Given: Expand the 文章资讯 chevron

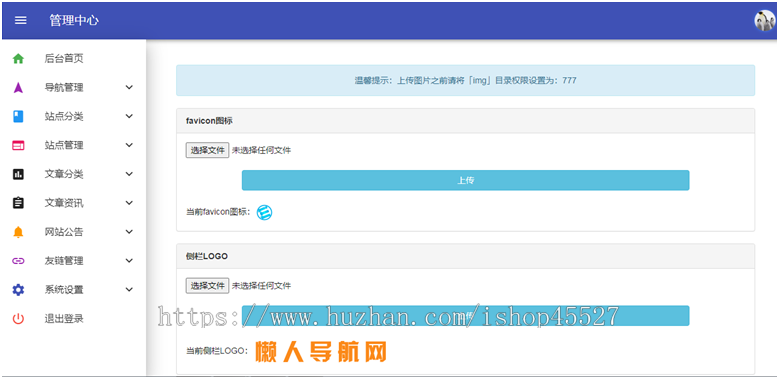Looking at the screenshot, I should [x=129, y=203].
